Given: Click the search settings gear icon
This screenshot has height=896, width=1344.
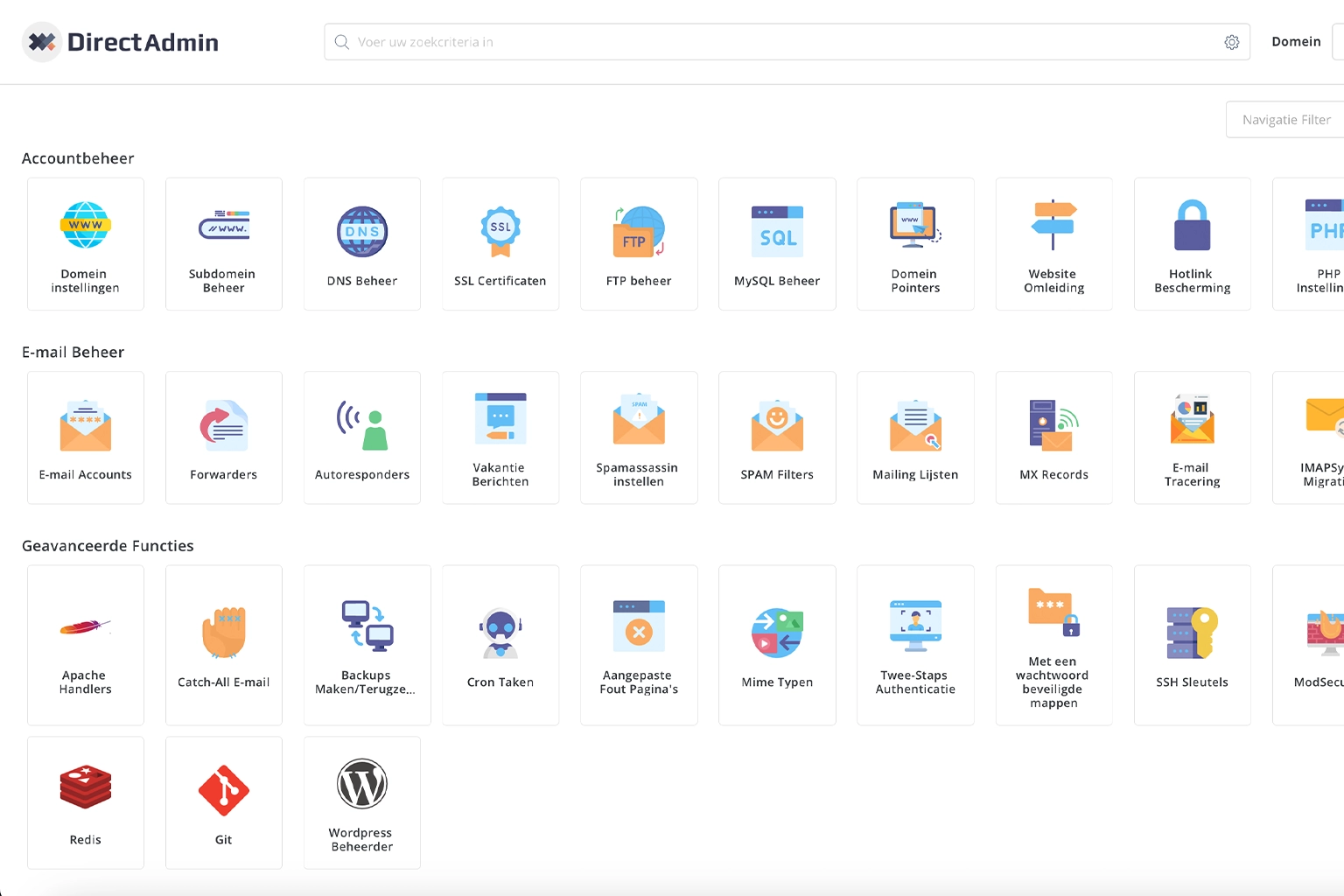Looking at the screenshot, I should tap(1231, 42).
